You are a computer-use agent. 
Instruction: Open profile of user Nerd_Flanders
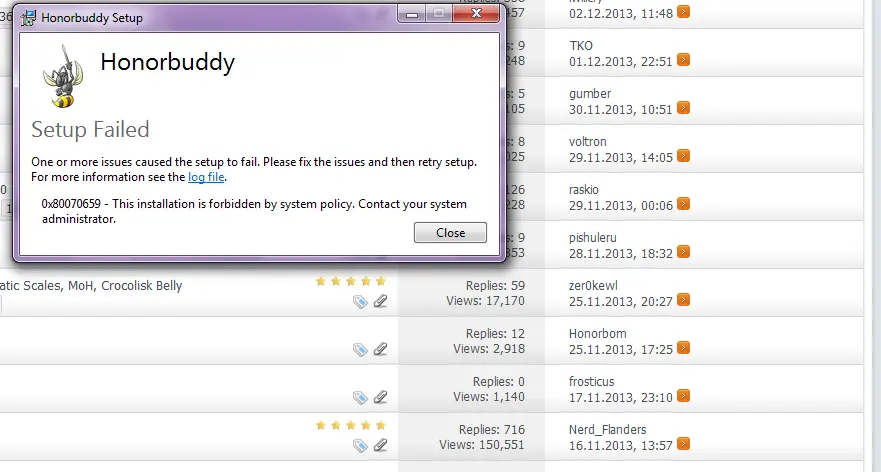click(607, 430)
